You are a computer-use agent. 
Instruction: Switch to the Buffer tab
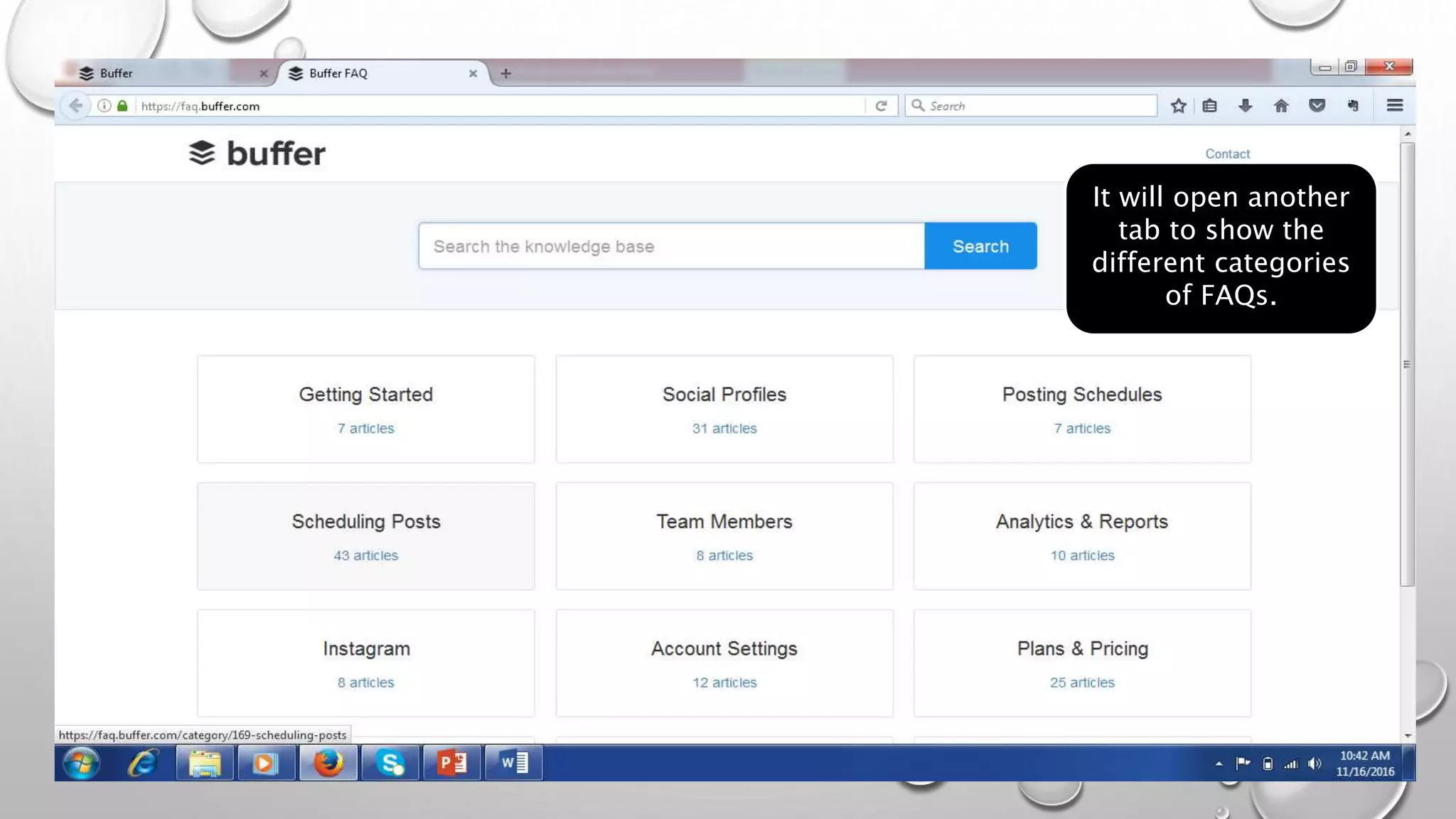[171, 73]
